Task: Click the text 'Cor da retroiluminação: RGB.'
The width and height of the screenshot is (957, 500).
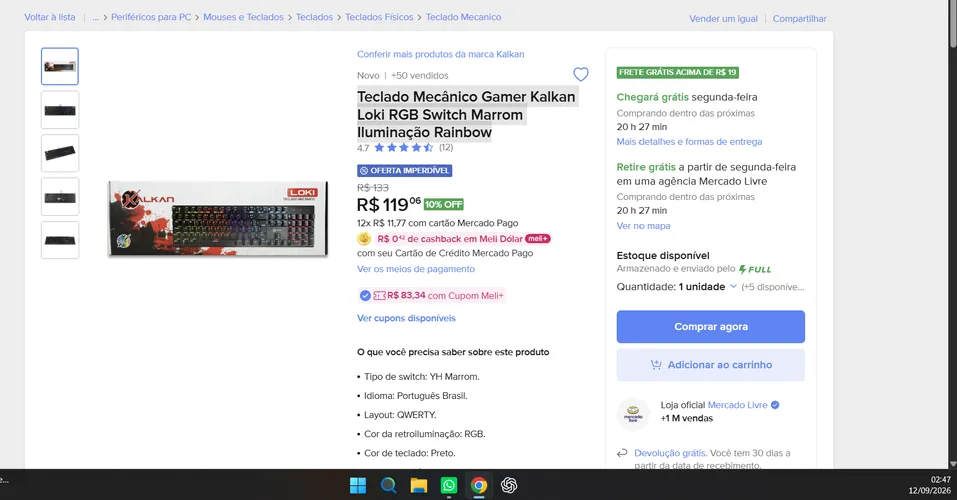Action: tap(425, 434)
